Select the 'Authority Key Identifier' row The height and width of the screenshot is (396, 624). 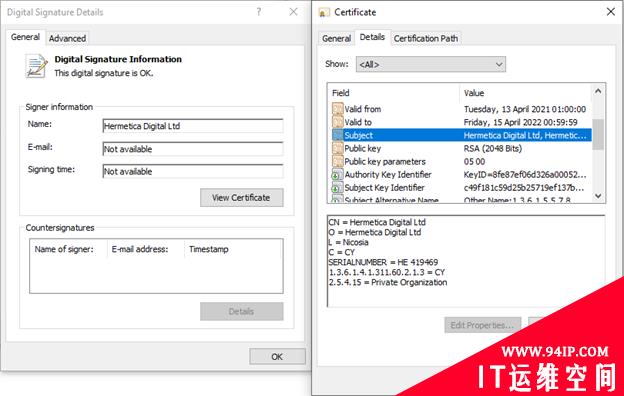coord(461,174)
